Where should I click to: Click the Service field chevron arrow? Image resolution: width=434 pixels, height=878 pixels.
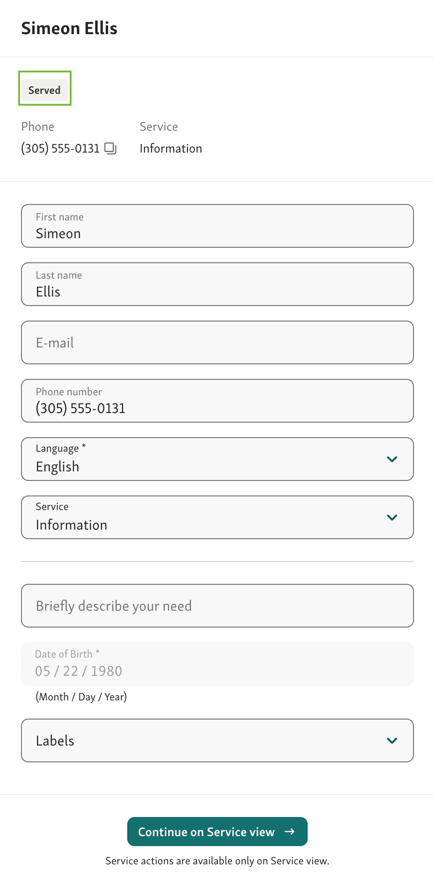pyautogui.click(x=392, y=517)
